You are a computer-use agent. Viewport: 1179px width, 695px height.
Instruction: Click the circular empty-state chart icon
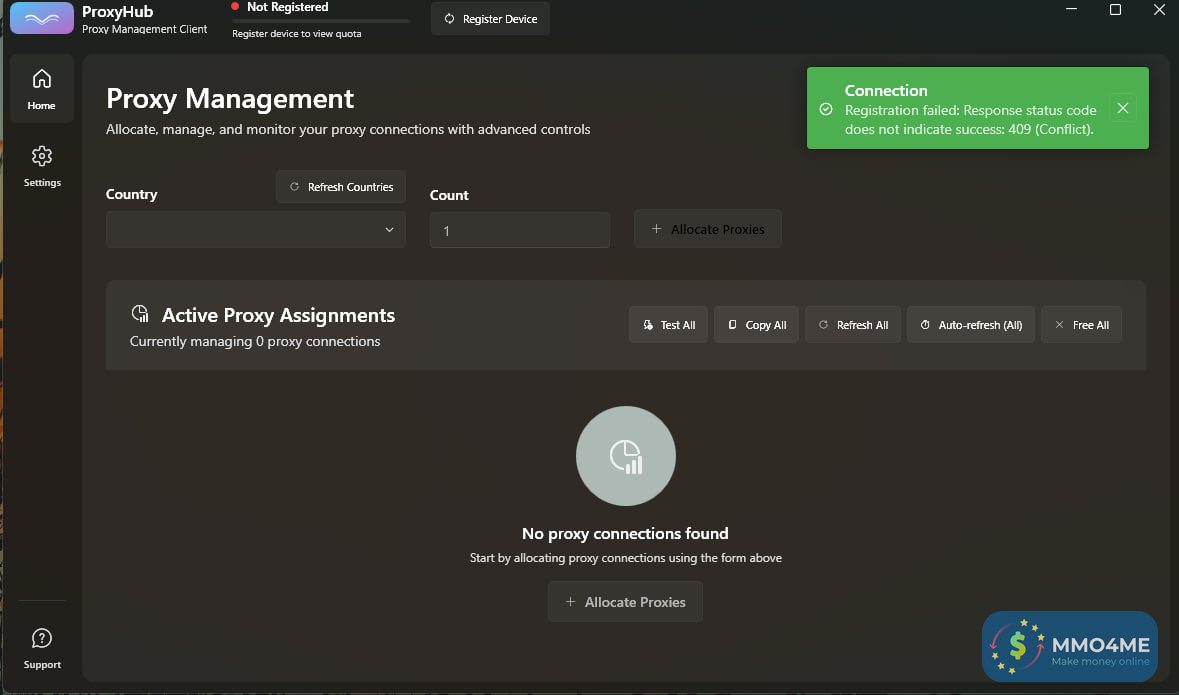coord(626,456)
